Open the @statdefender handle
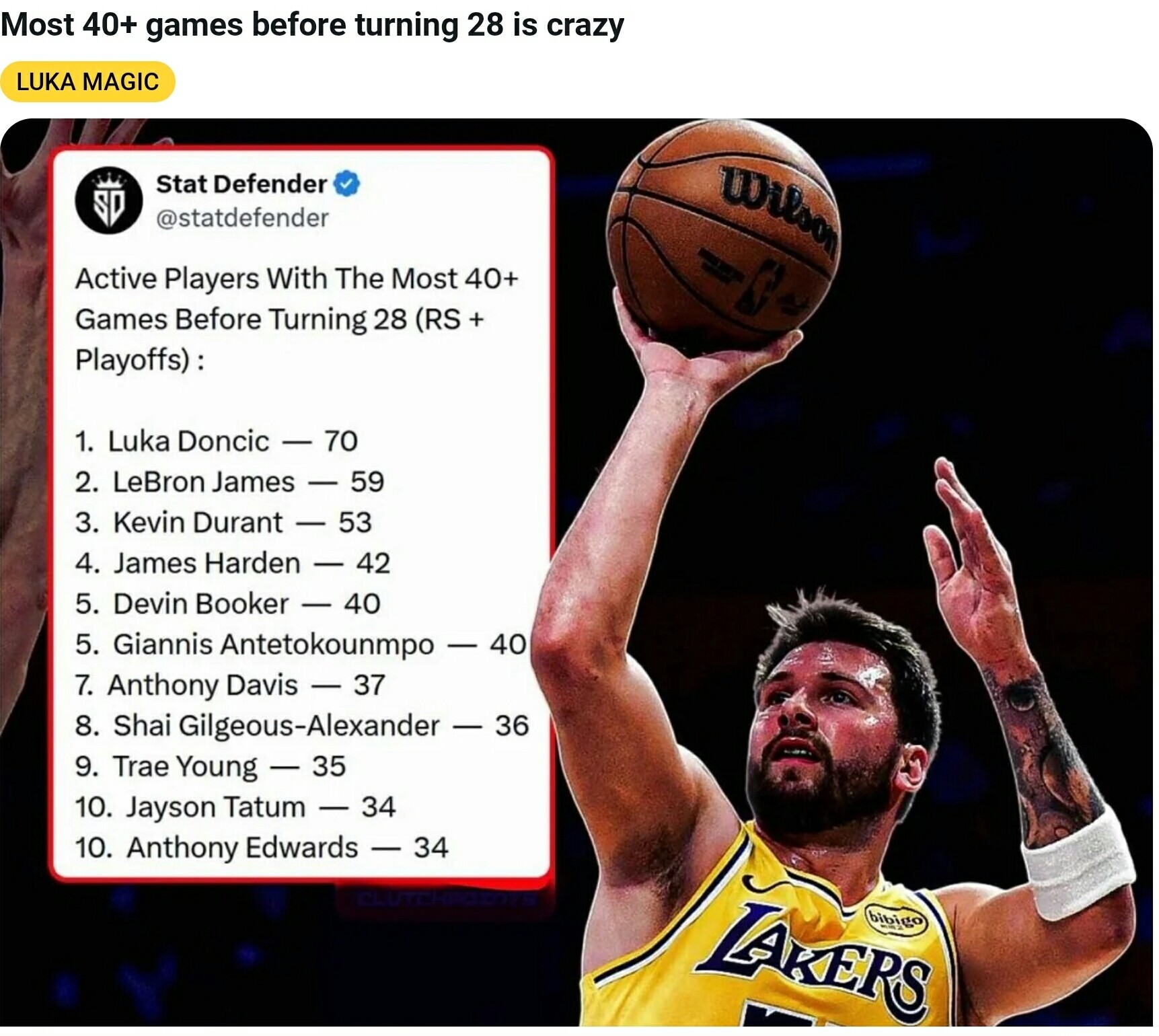The width and height of the screenshot is (1159, 1036). coord(242,218)
